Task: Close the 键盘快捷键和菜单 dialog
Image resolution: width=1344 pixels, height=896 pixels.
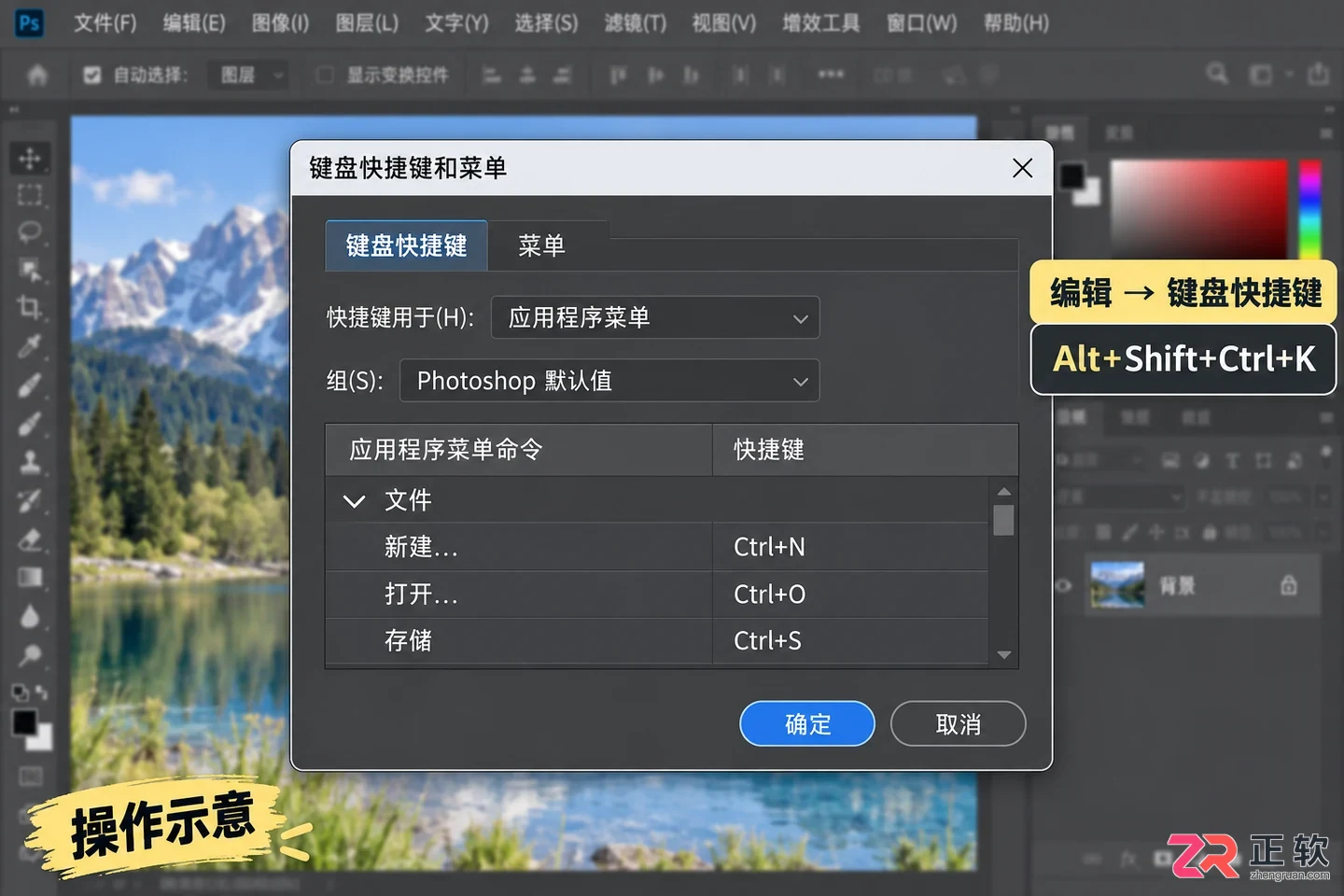Action: click(x=1023, y=168)
